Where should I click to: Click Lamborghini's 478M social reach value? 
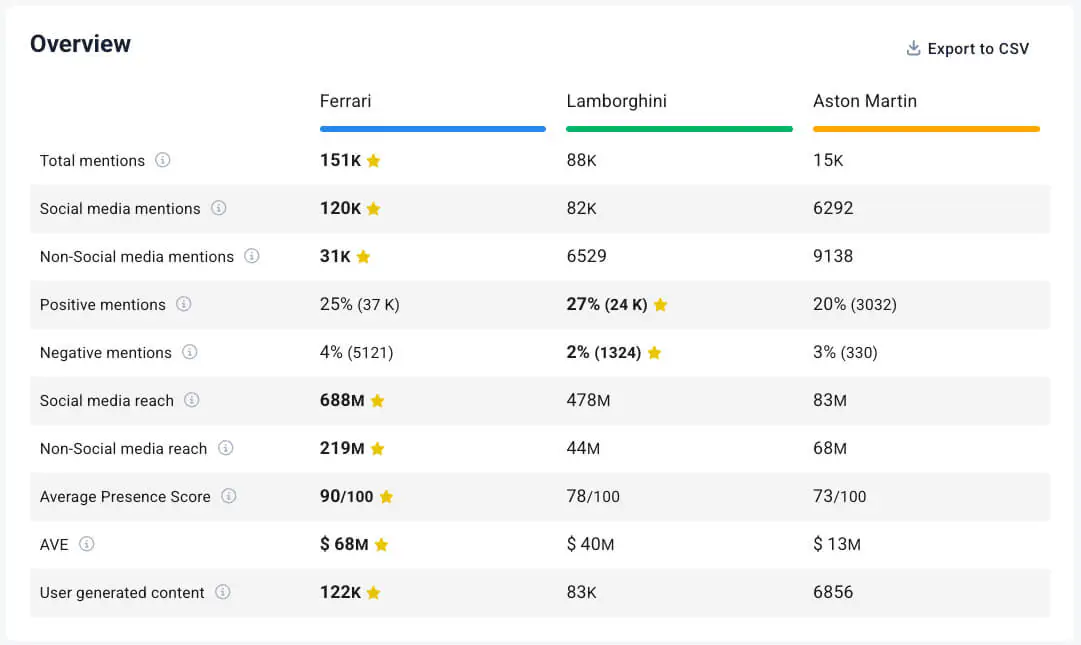[588, 400]
